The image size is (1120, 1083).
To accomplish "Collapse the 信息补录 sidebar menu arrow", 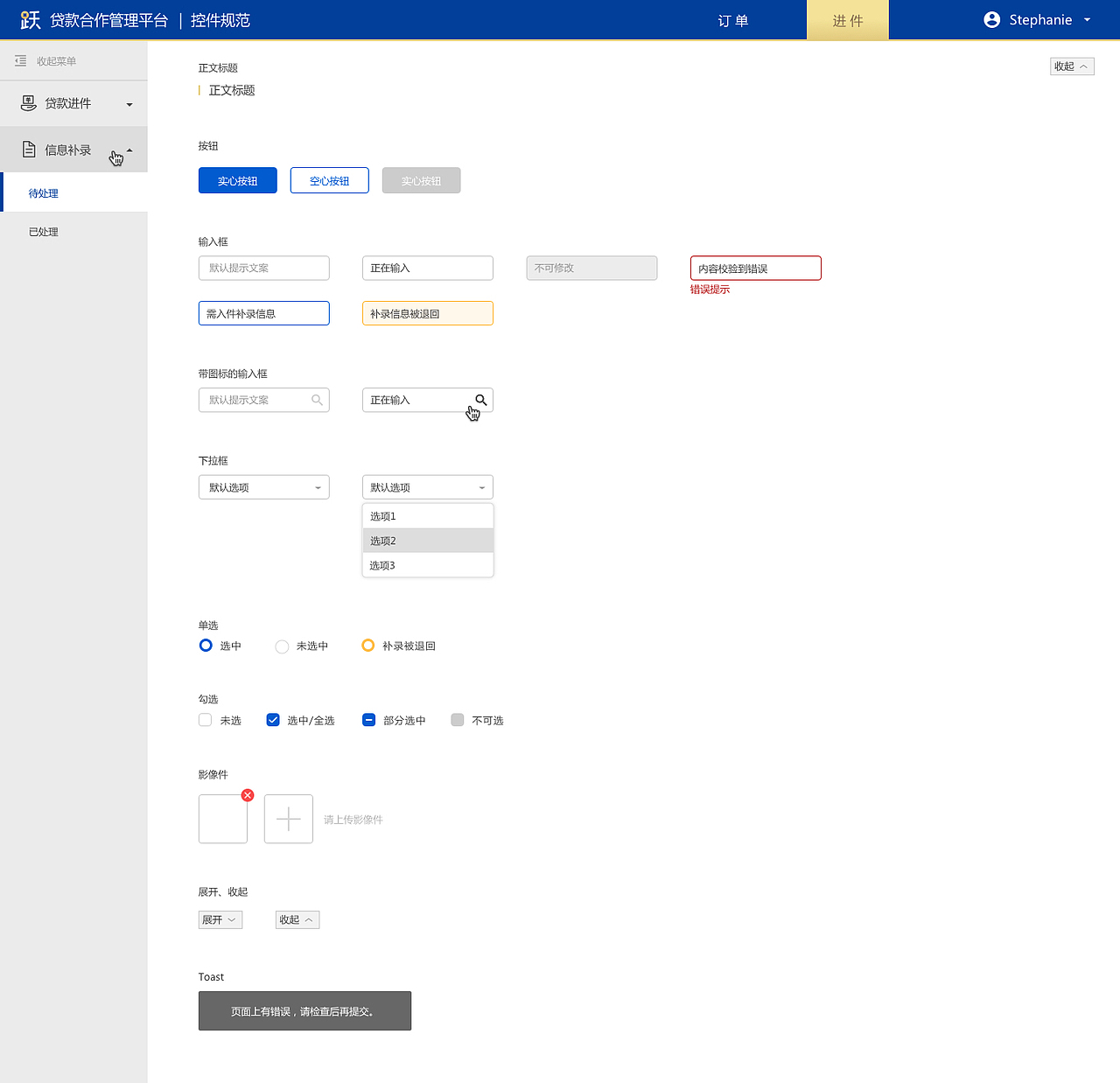I will (129, 150).
